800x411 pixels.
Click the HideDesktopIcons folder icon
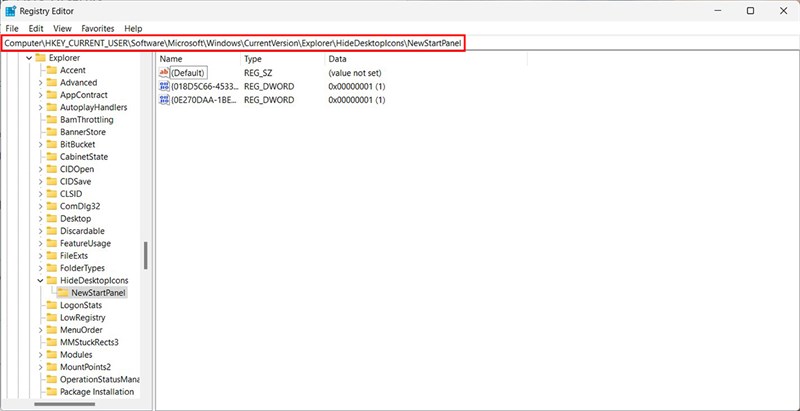(x=52, y=281)
